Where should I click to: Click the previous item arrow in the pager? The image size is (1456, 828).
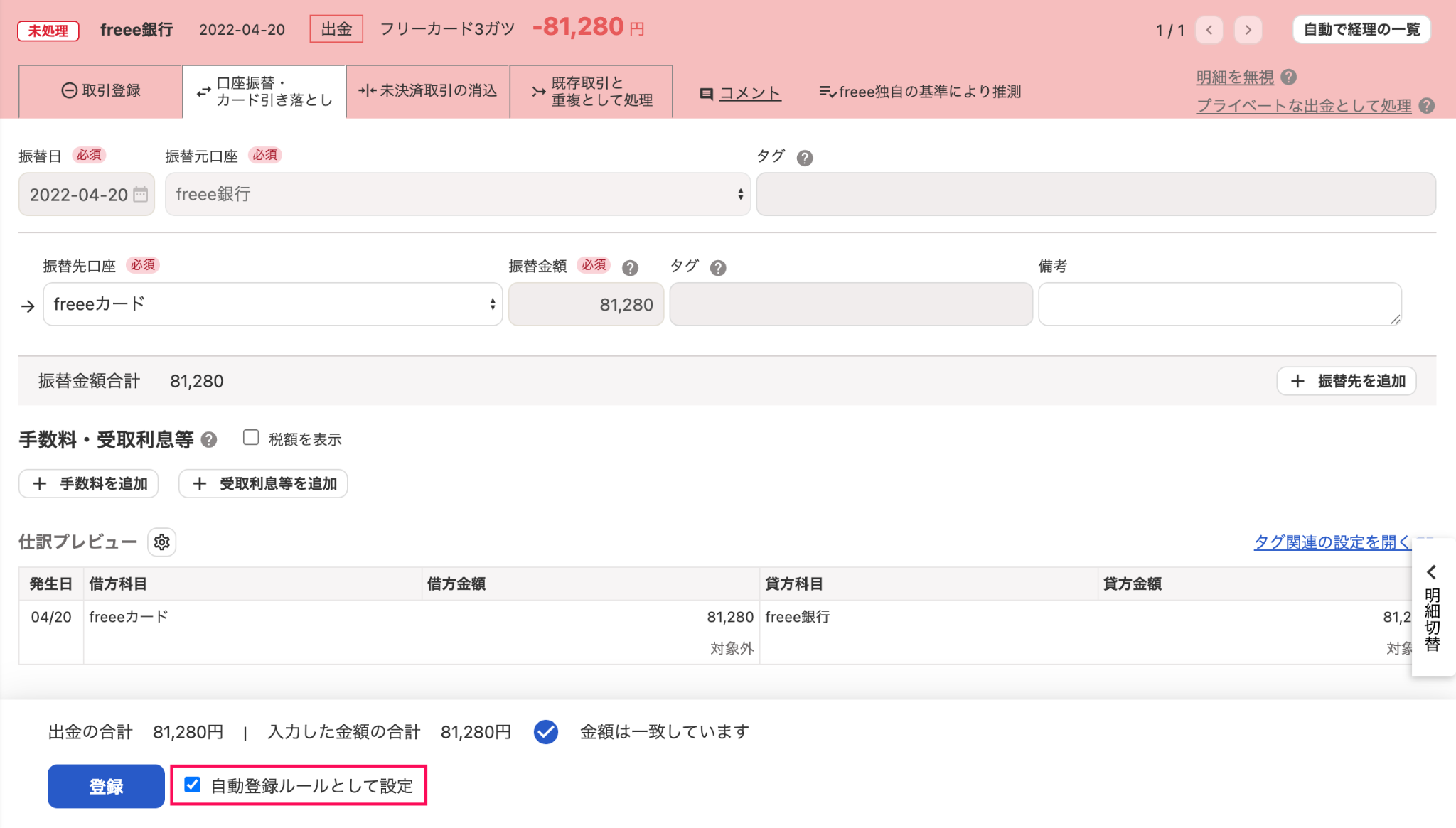pos(1209,30)
